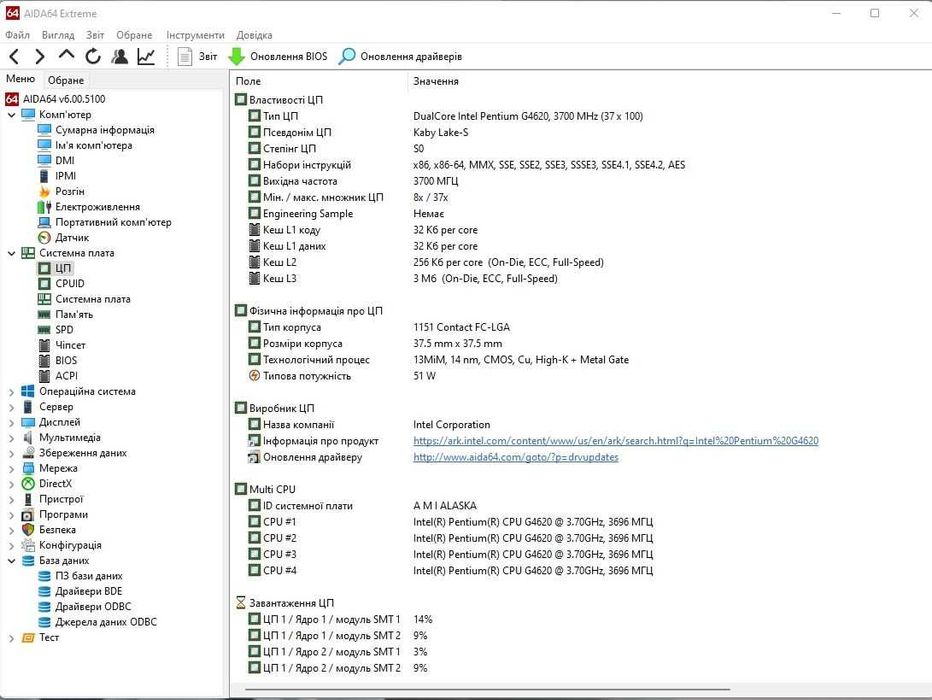Expand the Операційна система node

pyautogui.click(x=11, y=392)
